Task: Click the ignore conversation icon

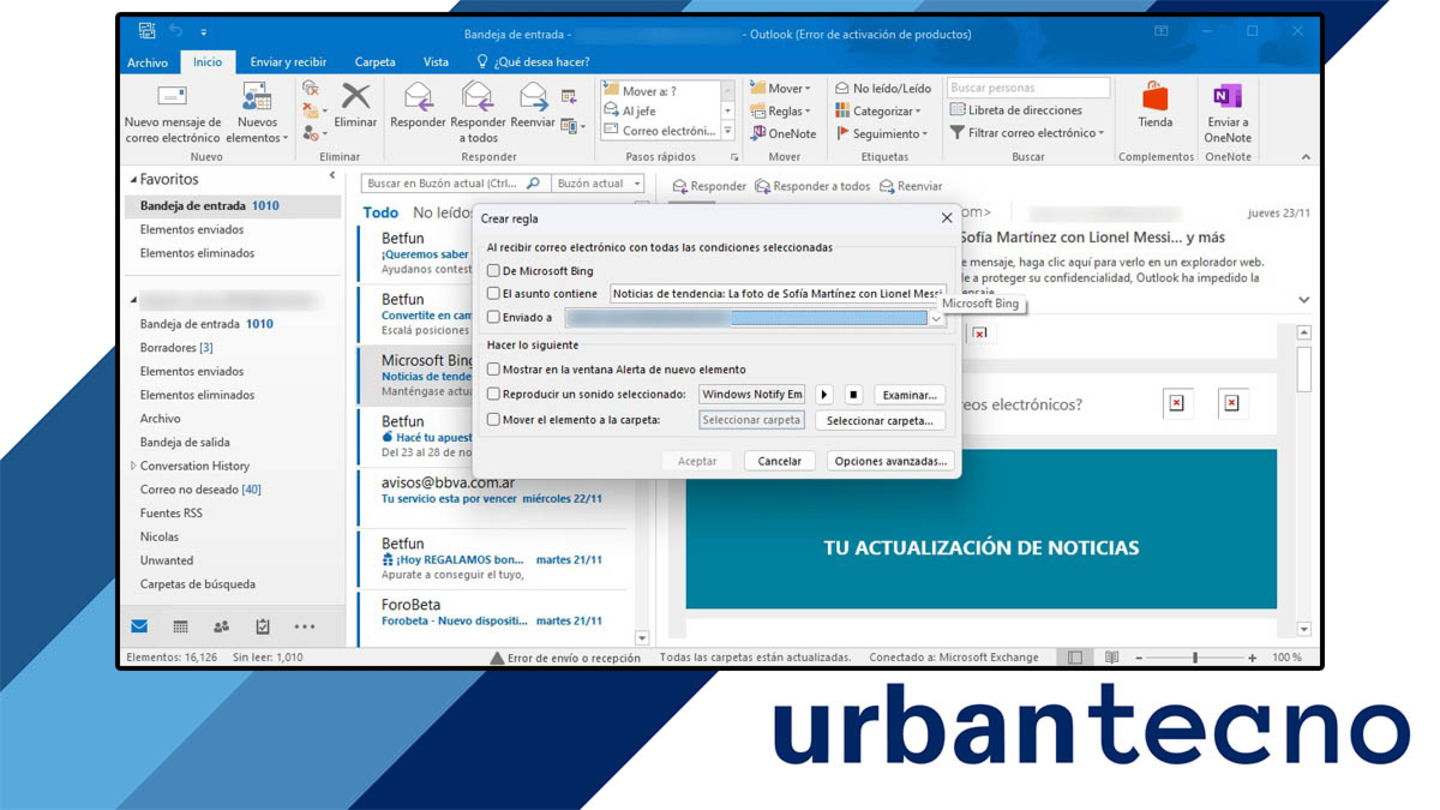Action: point(310,88)
